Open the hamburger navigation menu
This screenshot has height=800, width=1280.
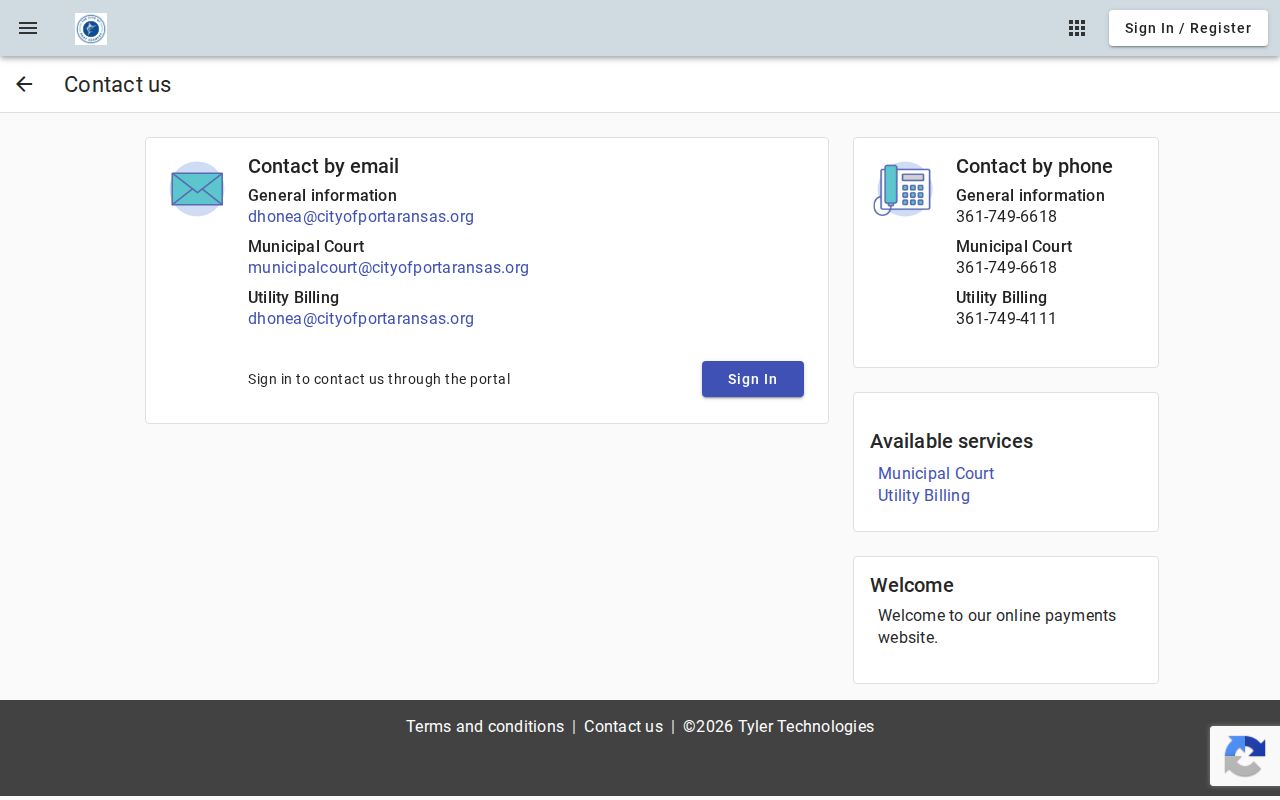point(28,28)
